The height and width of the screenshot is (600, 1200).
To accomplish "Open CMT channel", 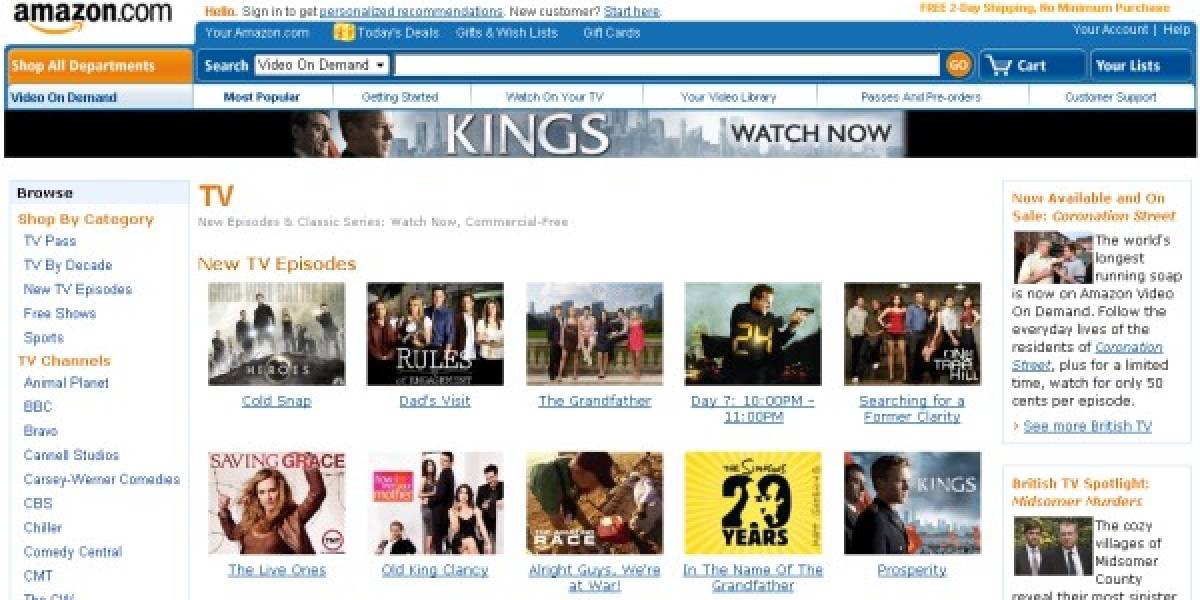I will point(38,576).
